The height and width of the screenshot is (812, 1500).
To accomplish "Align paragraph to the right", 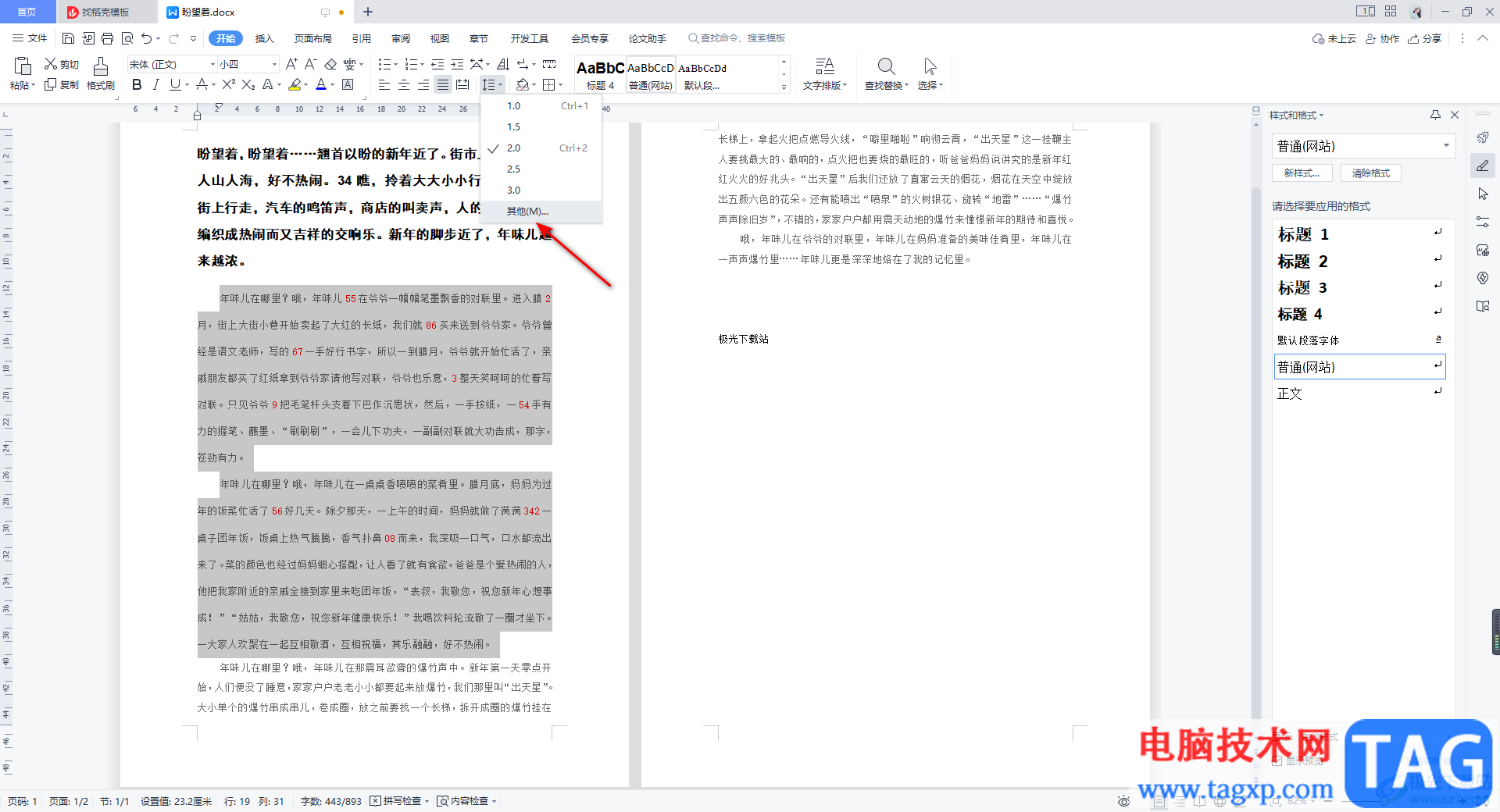I will click(423, 84).
